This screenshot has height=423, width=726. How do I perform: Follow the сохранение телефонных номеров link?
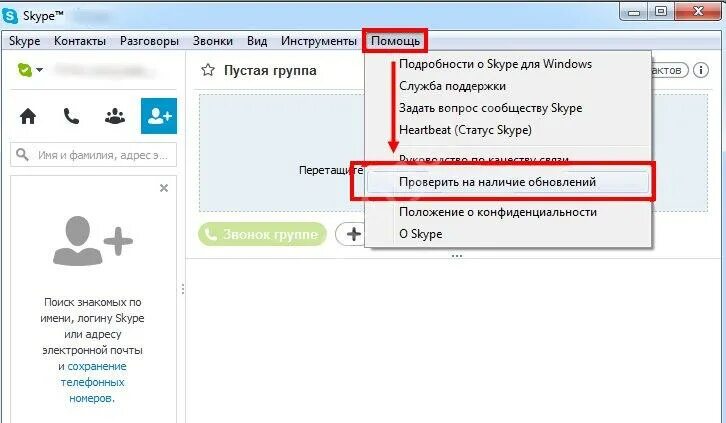[93, 382]
